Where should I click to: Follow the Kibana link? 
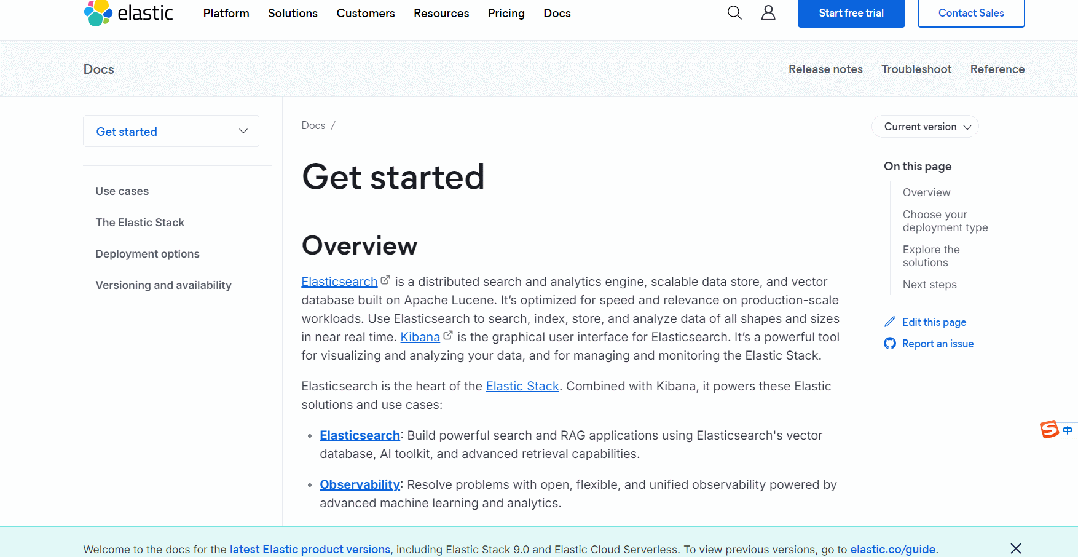(x=420, y=337)
